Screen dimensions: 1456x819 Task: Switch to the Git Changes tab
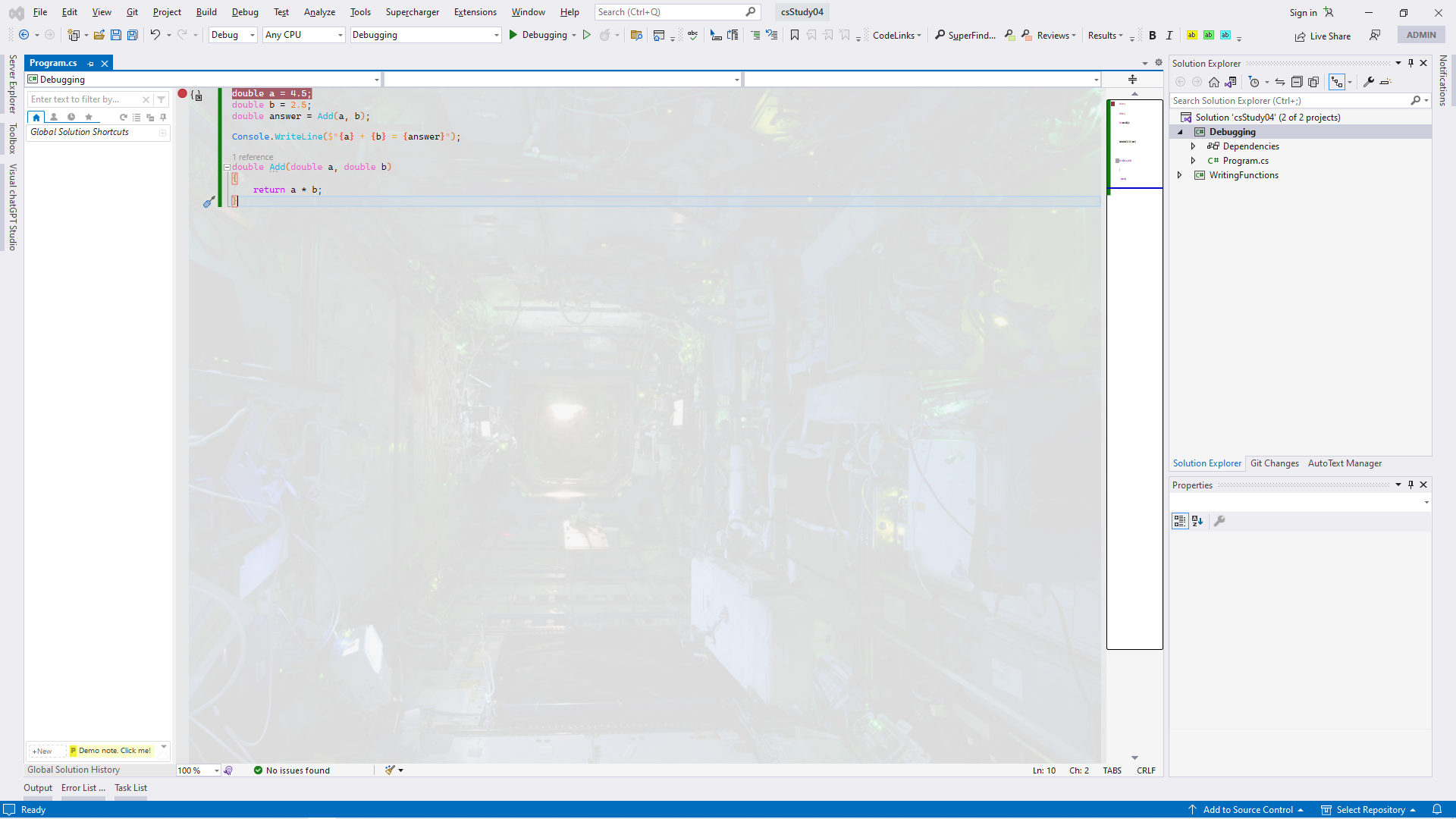point(1274,463)
